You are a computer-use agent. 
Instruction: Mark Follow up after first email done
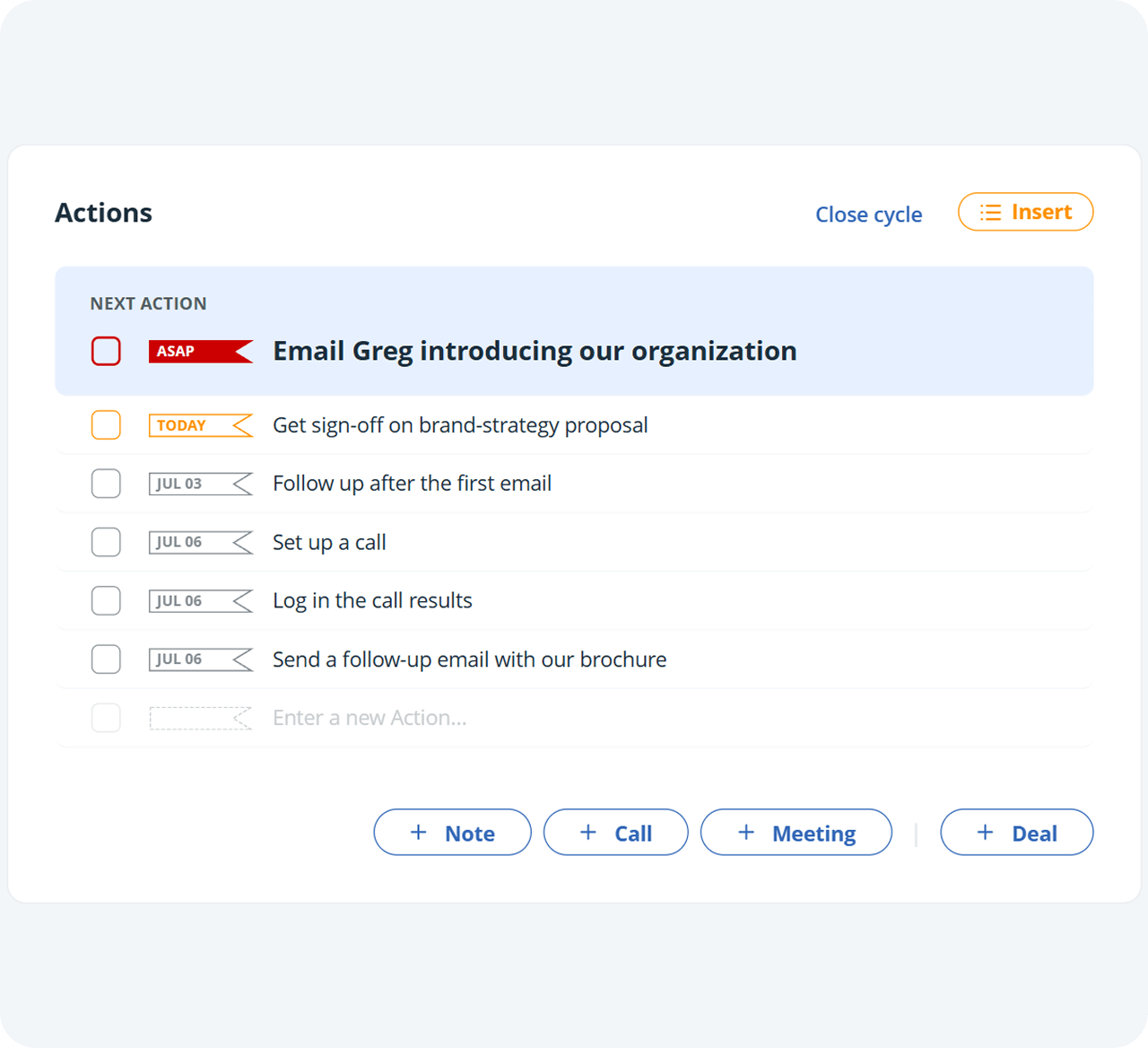pos(106,484)
